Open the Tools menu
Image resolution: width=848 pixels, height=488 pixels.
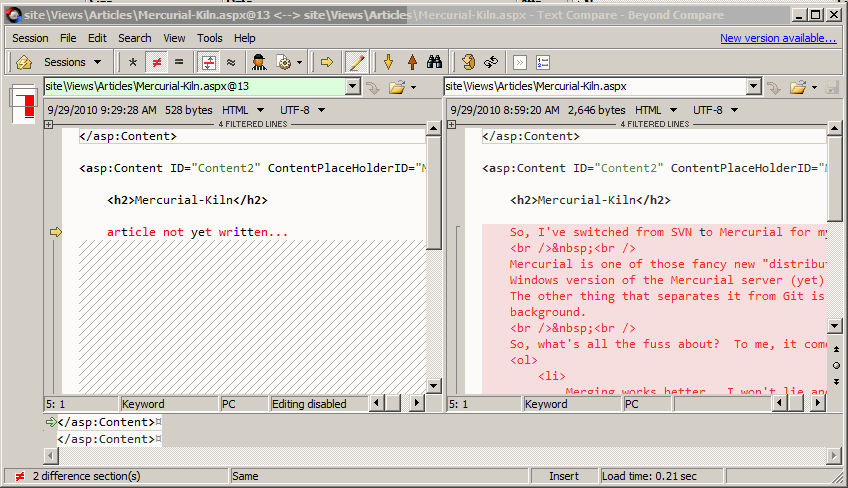(x=210, y=38)
